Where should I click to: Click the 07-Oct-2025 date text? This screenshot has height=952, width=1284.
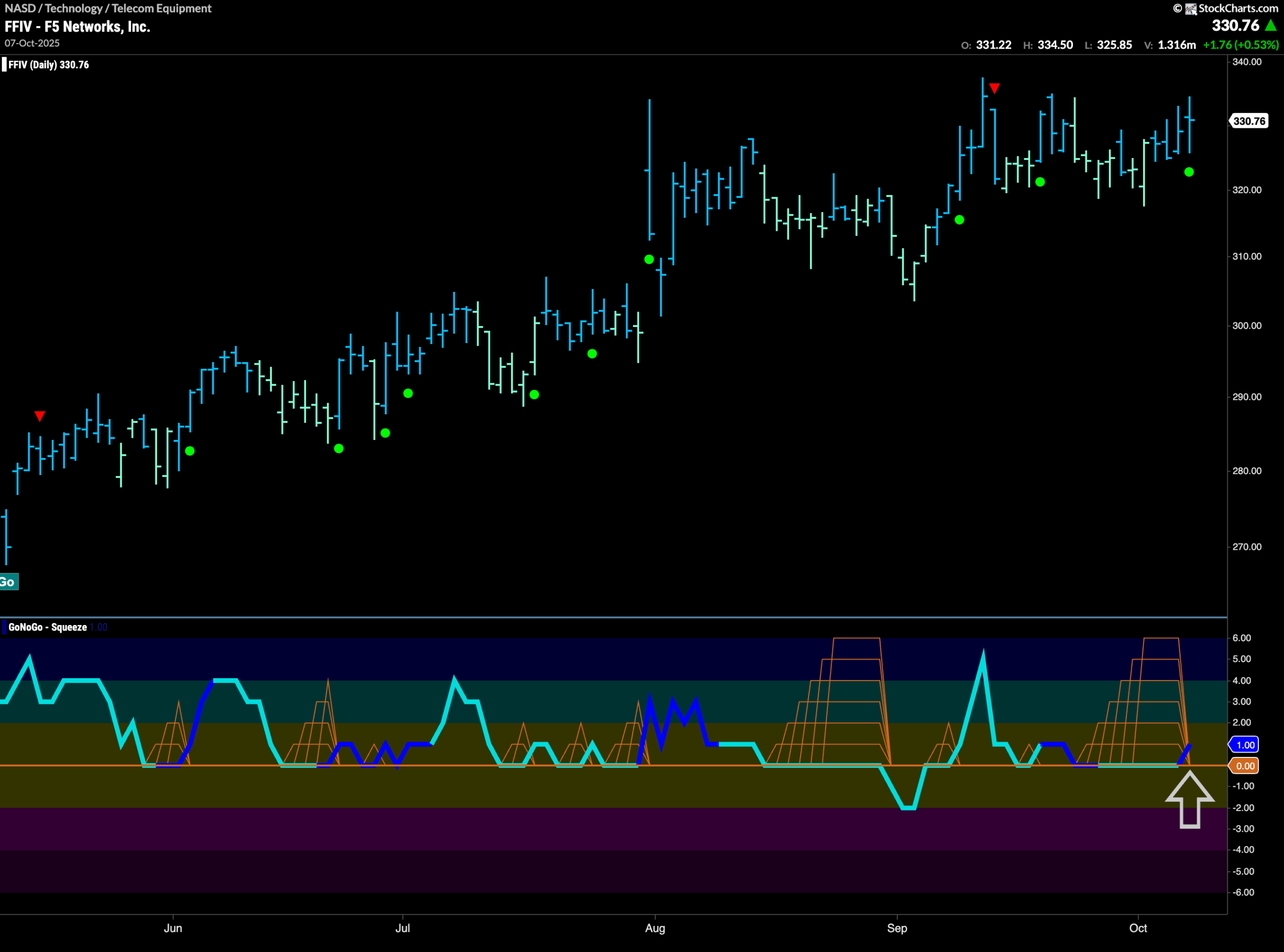32,43
